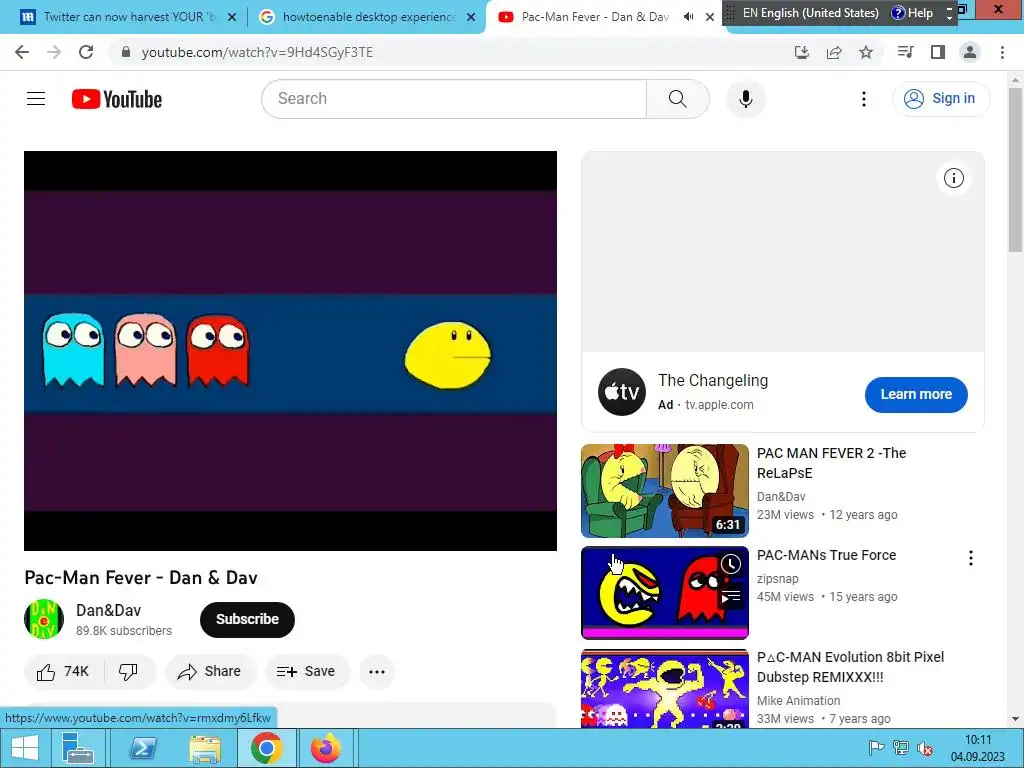This screenshot has height=768, width=1024.
Task: Save the video to a playlist
Action: [x=307, y=671]
